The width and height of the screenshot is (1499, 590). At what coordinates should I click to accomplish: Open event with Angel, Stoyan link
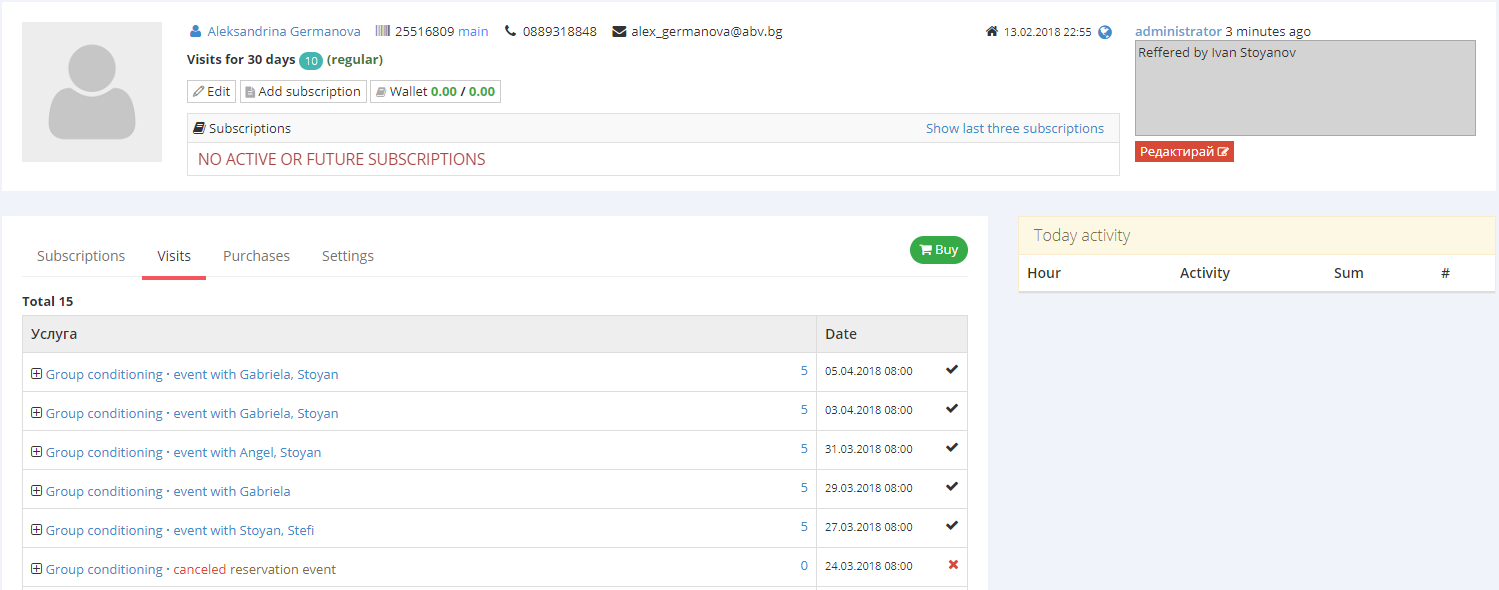pos(247,452)
